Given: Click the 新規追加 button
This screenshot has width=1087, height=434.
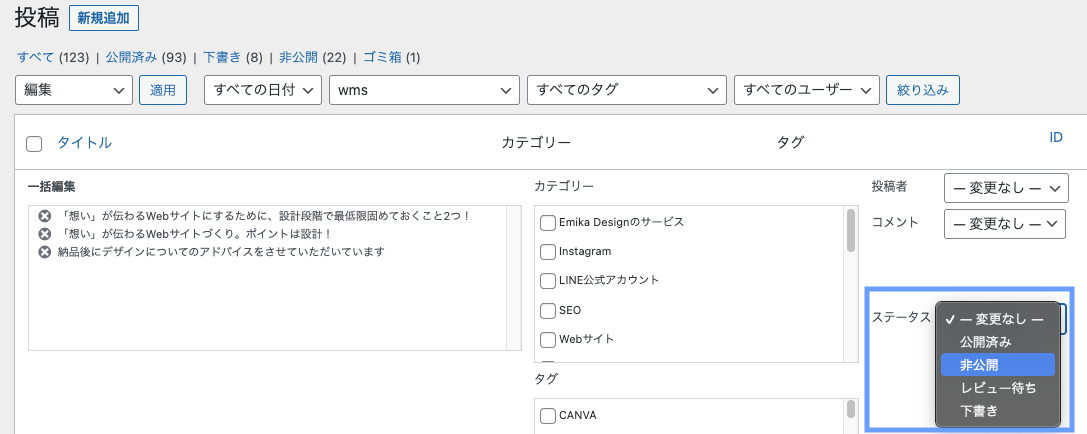Looking at the screenshot, I should tap(104, 18).
